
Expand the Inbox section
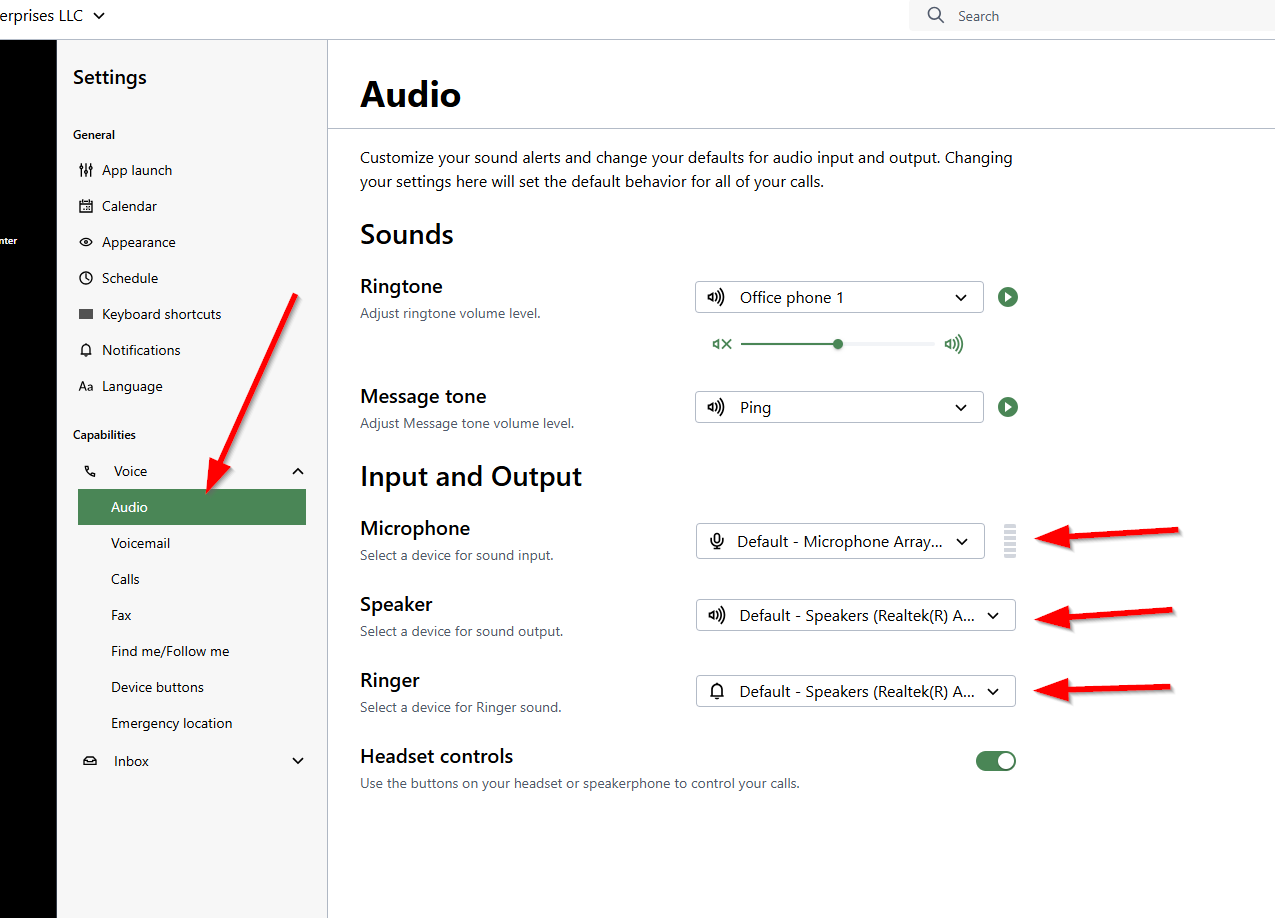[297, 761]
